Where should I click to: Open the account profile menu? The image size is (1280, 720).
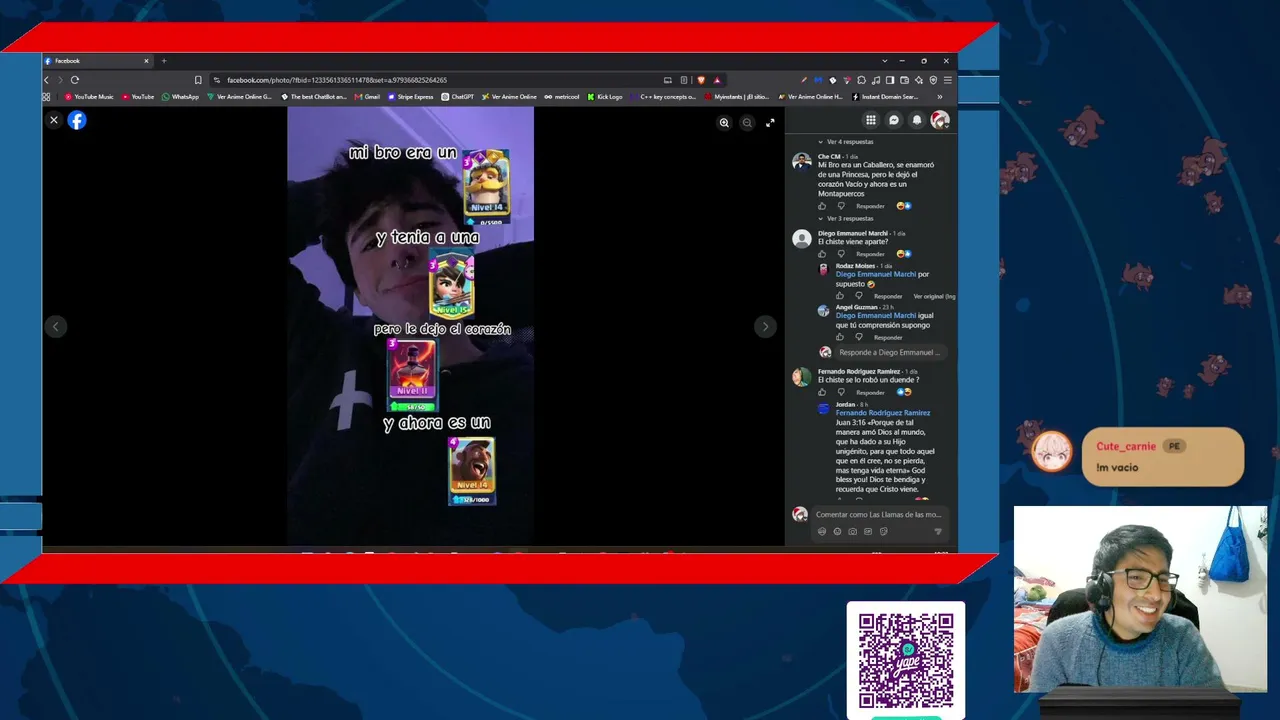pyautogui.click(x=939, y=120)
